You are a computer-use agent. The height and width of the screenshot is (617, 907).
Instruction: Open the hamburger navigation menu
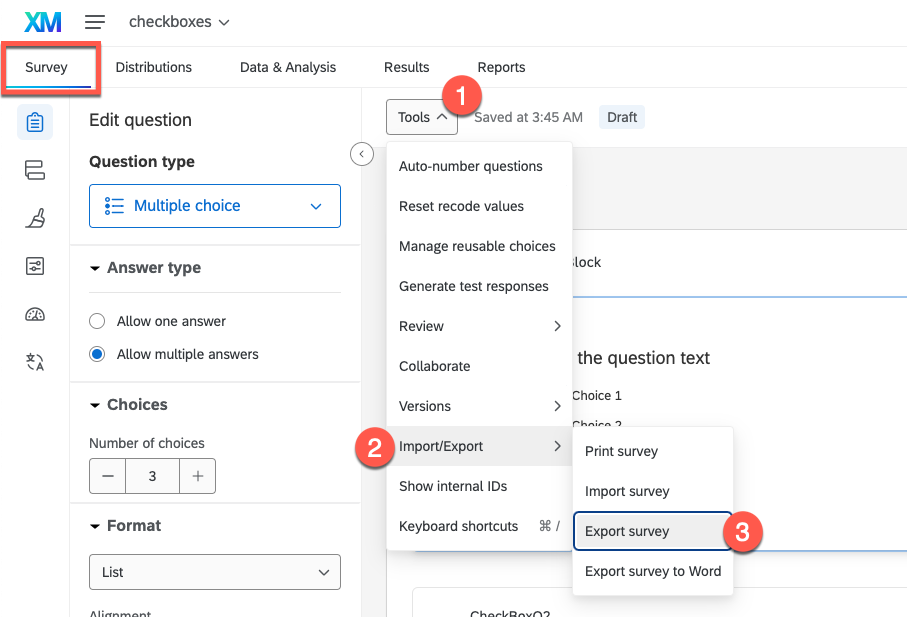pos(95,22)
